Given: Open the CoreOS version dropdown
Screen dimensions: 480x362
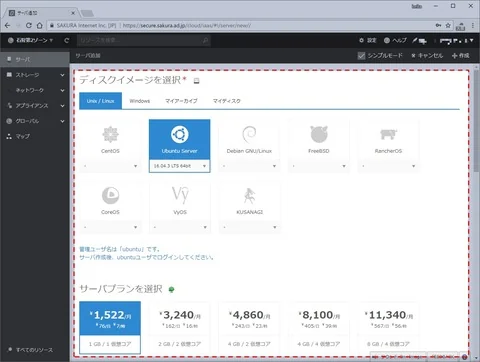Looking at the screenshot, I should [110, 227].
